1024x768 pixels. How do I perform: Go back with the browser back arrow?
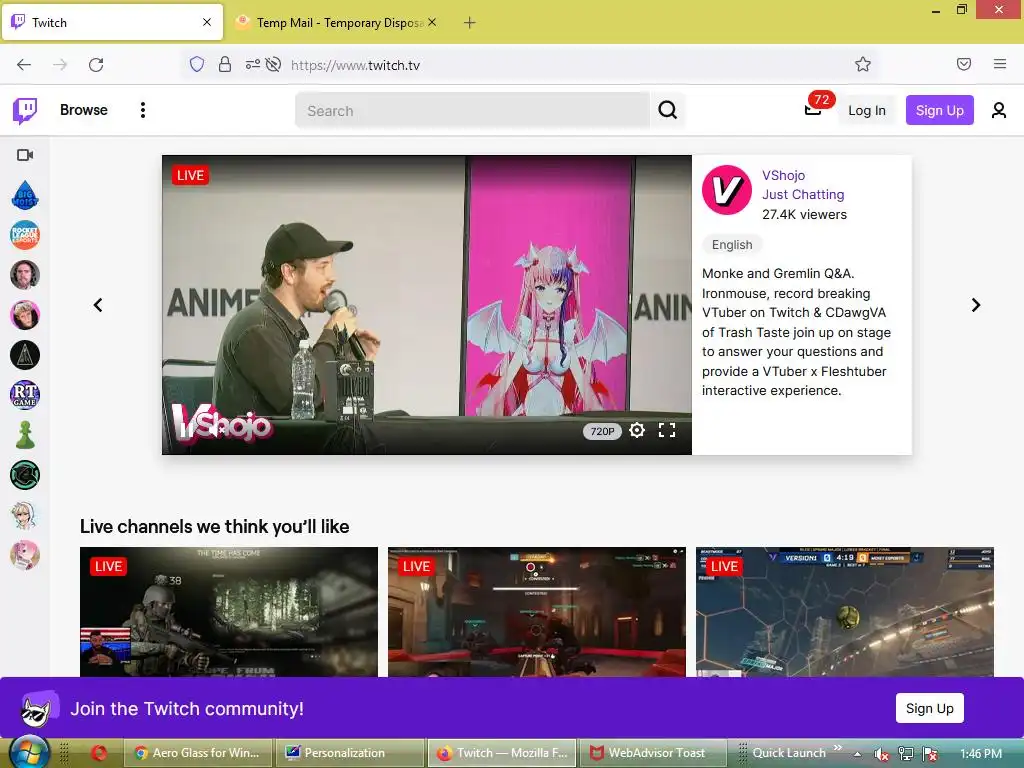24,65
